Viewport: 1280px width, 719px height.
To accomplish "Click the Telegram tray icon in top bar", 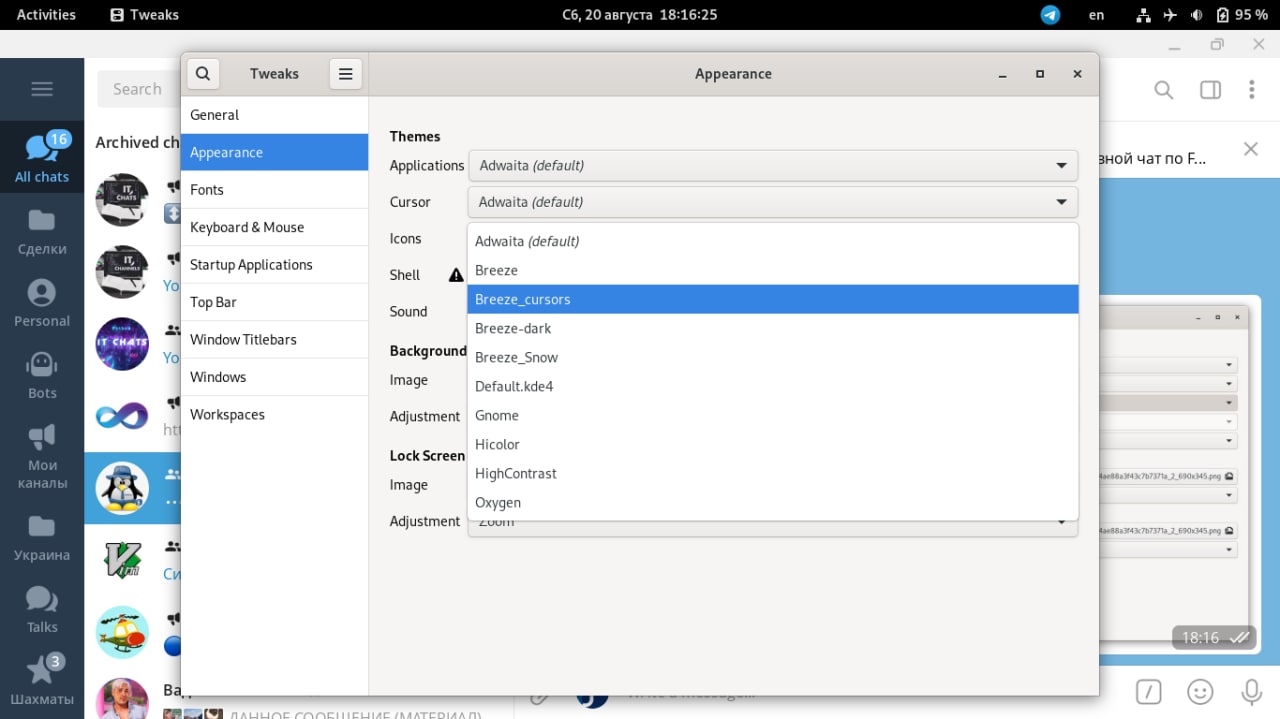I will [x=1050, y=15].
